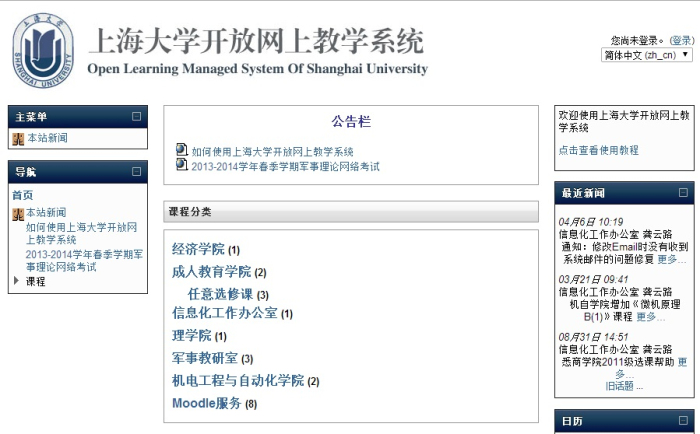The width and height of the screenshot is (700, 434).
Task: Click 更多 for 微机原理 news item
Action: click(650, 317)
